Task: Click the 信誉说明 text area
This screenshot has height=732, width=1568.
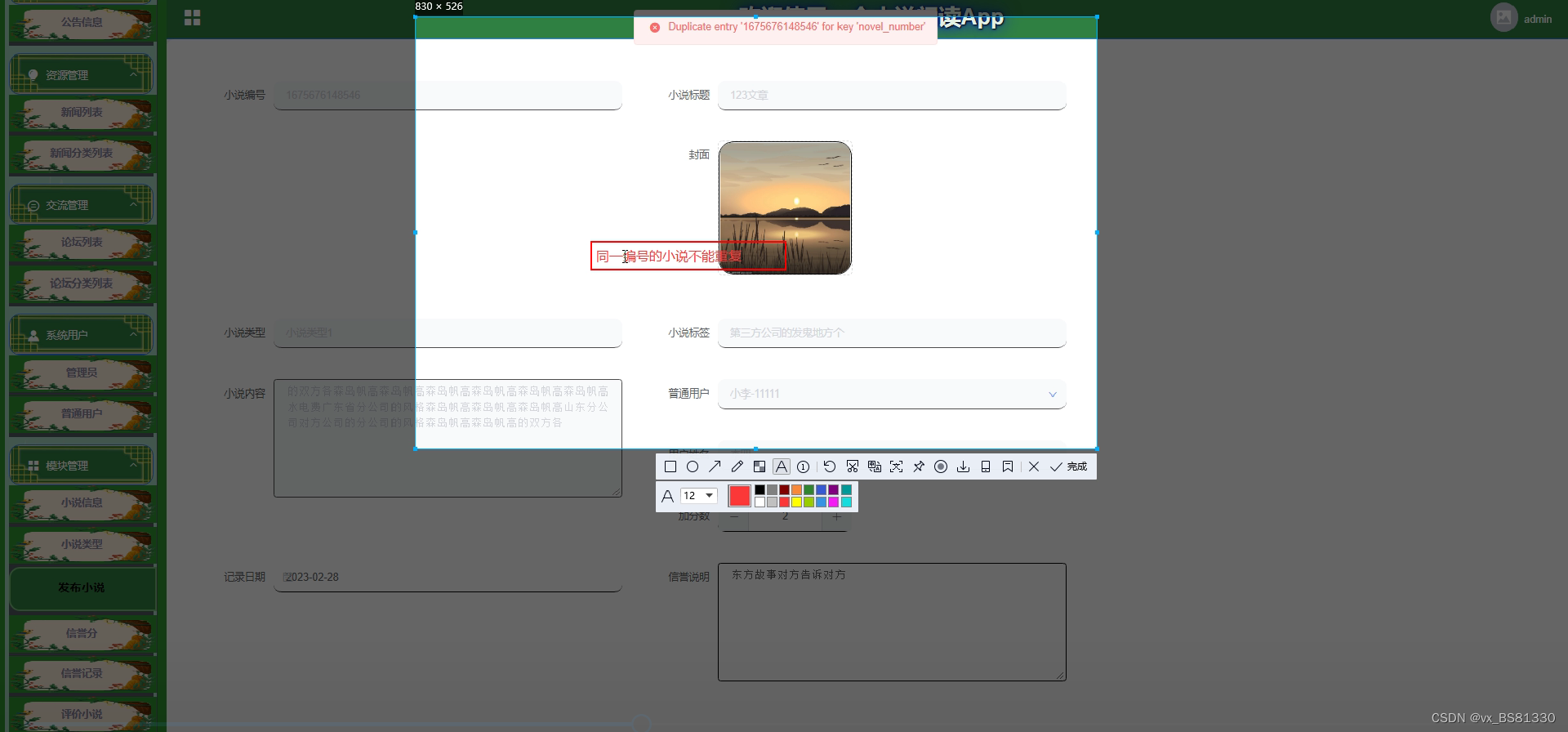Action: [x=892, y=622]
